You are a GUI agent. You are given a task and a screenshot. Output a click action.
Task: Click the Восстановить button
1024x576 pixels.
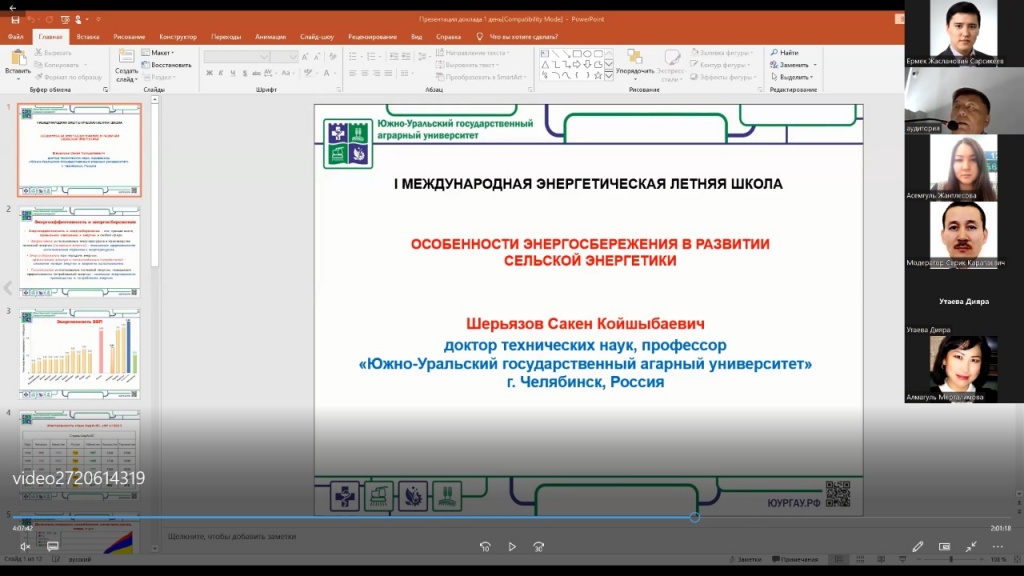click(x=167, y=65)
